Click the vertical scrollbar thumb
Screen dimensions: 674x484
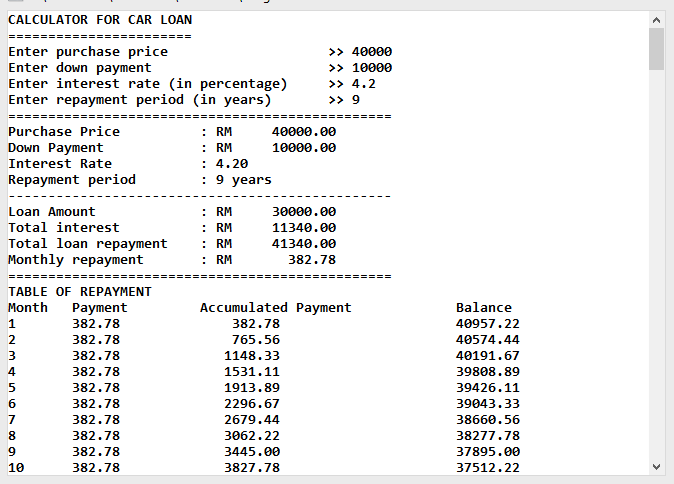coord(656,49)
